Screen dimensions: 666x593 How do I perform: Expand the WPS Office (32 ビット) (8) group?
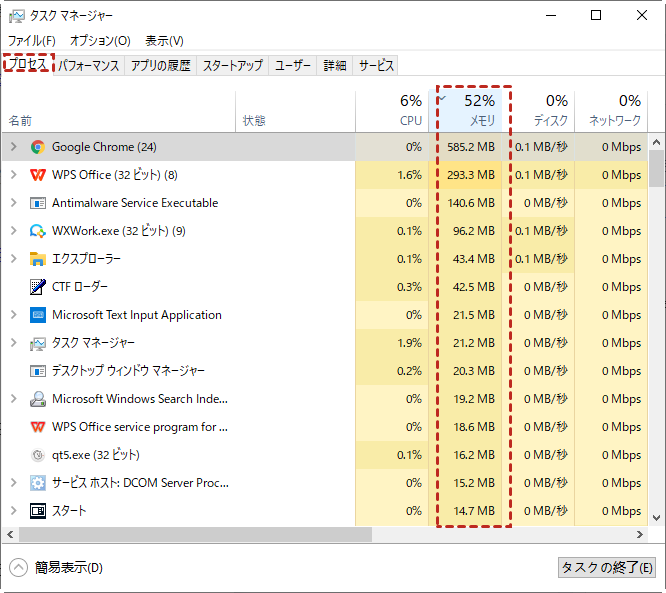(x=14, y=175)
